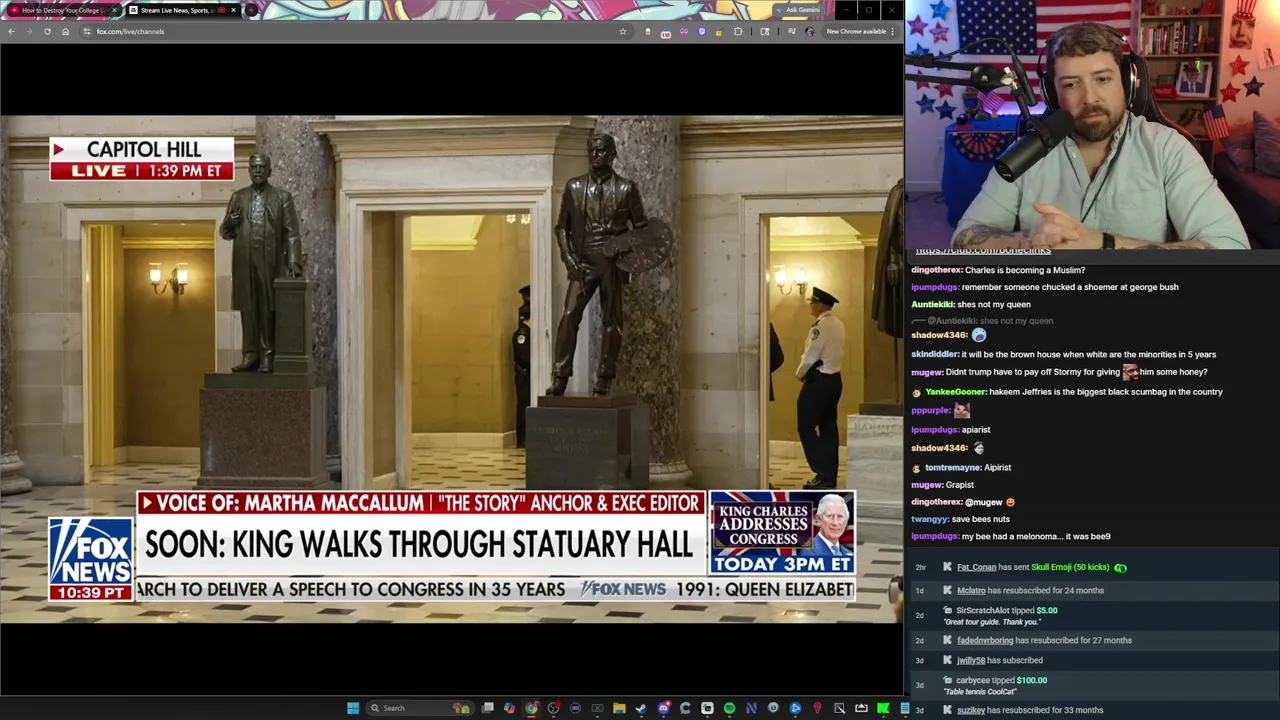The height and width of the screenshot is (720, 1280).
Task: Close the 'How to Destroy Your College' tab
Action: point(114,10)
